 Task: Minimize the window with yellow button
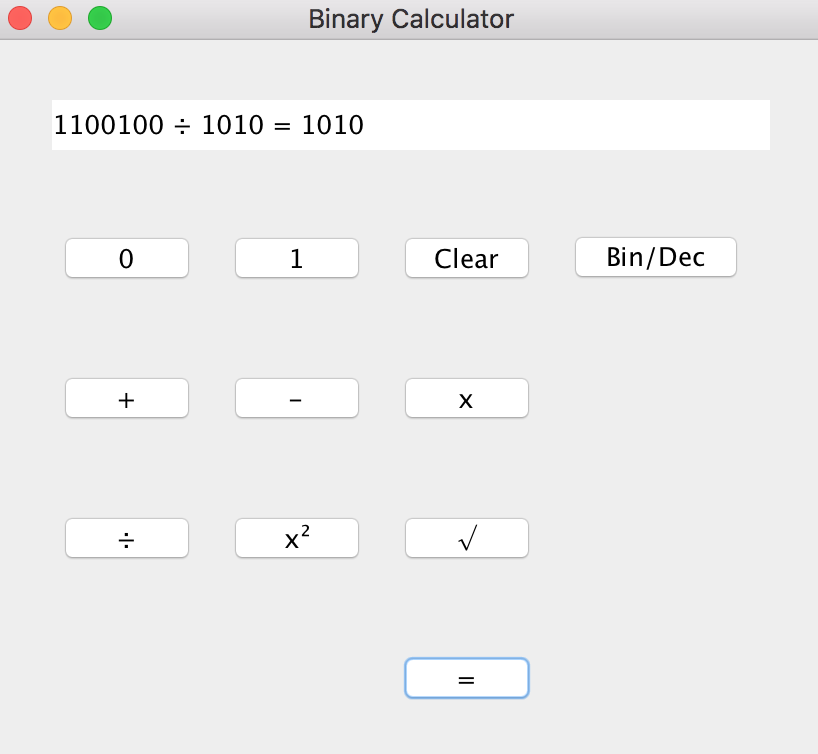tap(60, 18)
